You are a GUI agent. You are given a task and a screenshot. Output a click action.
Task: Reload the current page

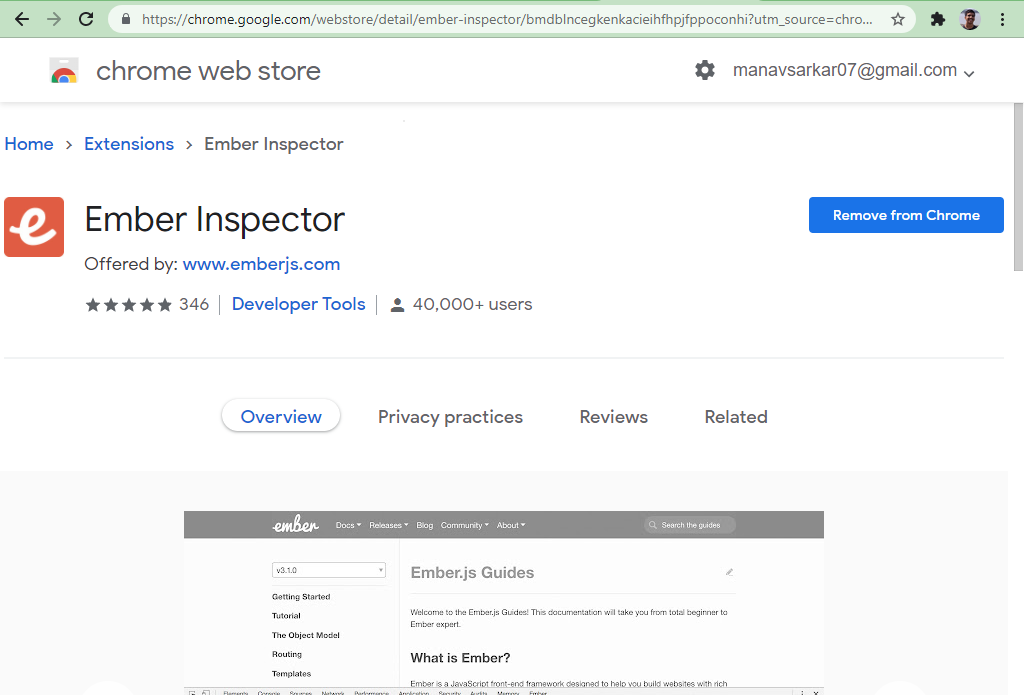coord(86,19)
